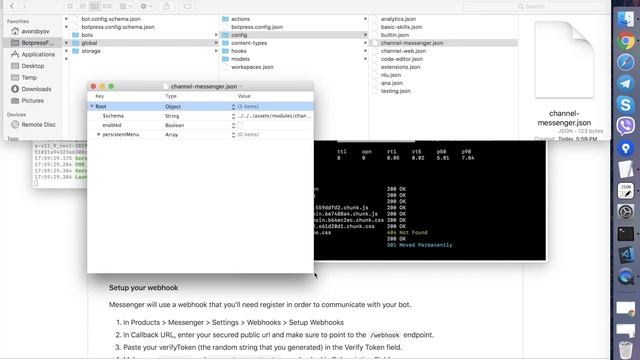The width and height of the screenshot is (640, 360).
Task: Go forward in Finder window
Action: [24, 6]
